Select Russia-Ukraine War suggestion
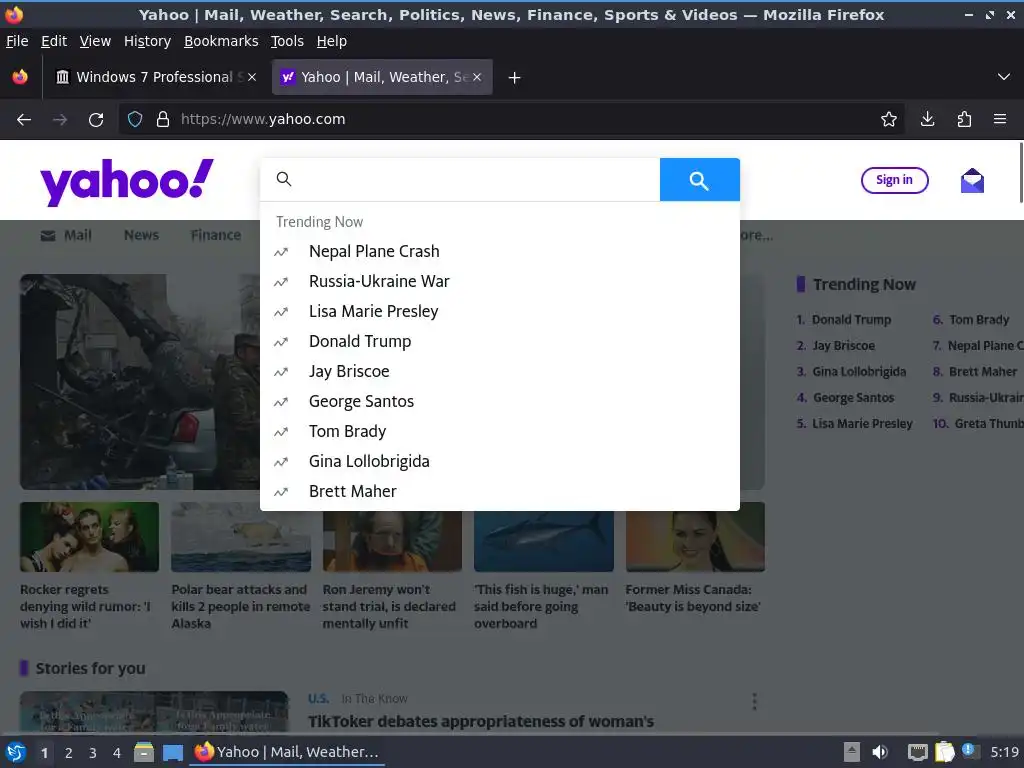This screenshot has height=768, width=1024. click(500, 281)
